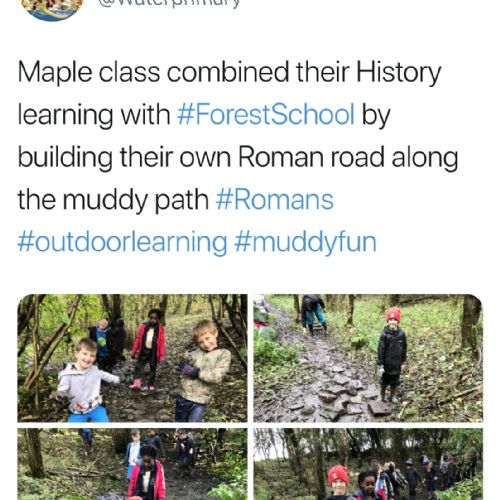View photo of girl in pink coat leading line
Screen dimensions: 500x500
132,464
